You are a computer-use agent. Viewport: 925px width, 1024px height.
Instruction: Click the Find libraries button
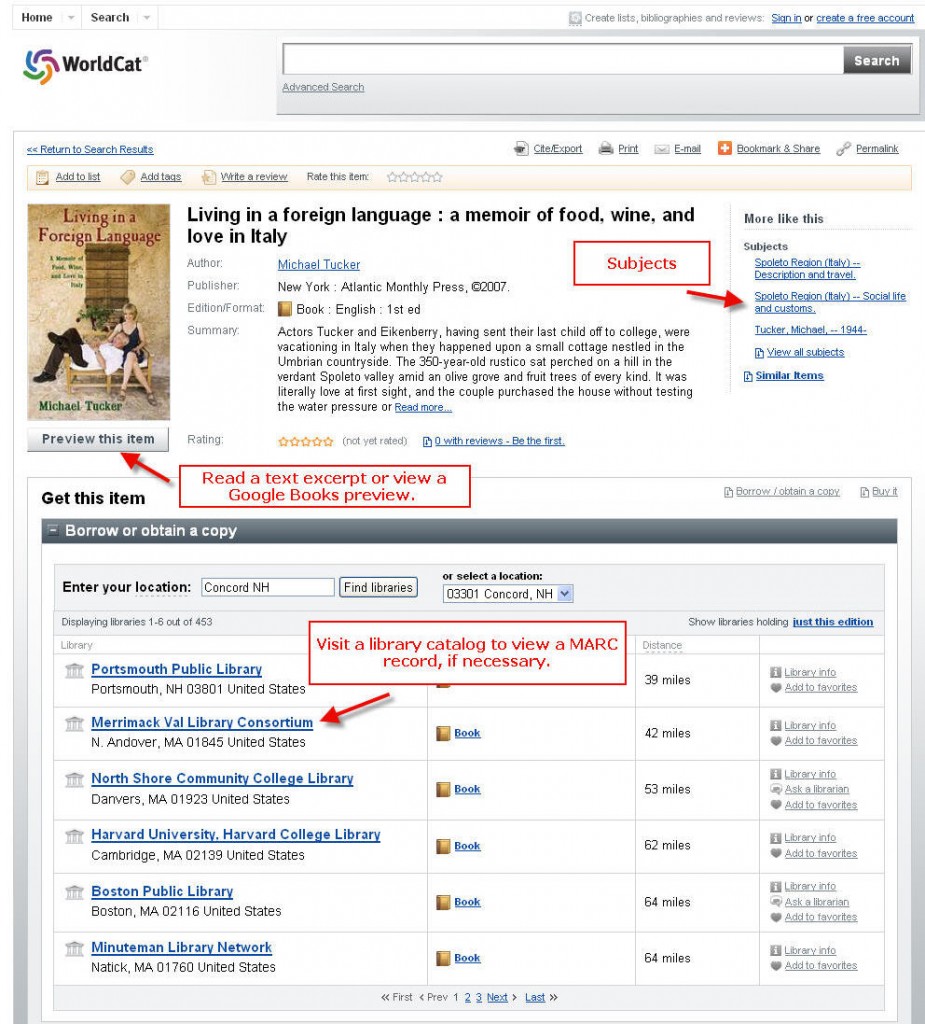(378, 587)
